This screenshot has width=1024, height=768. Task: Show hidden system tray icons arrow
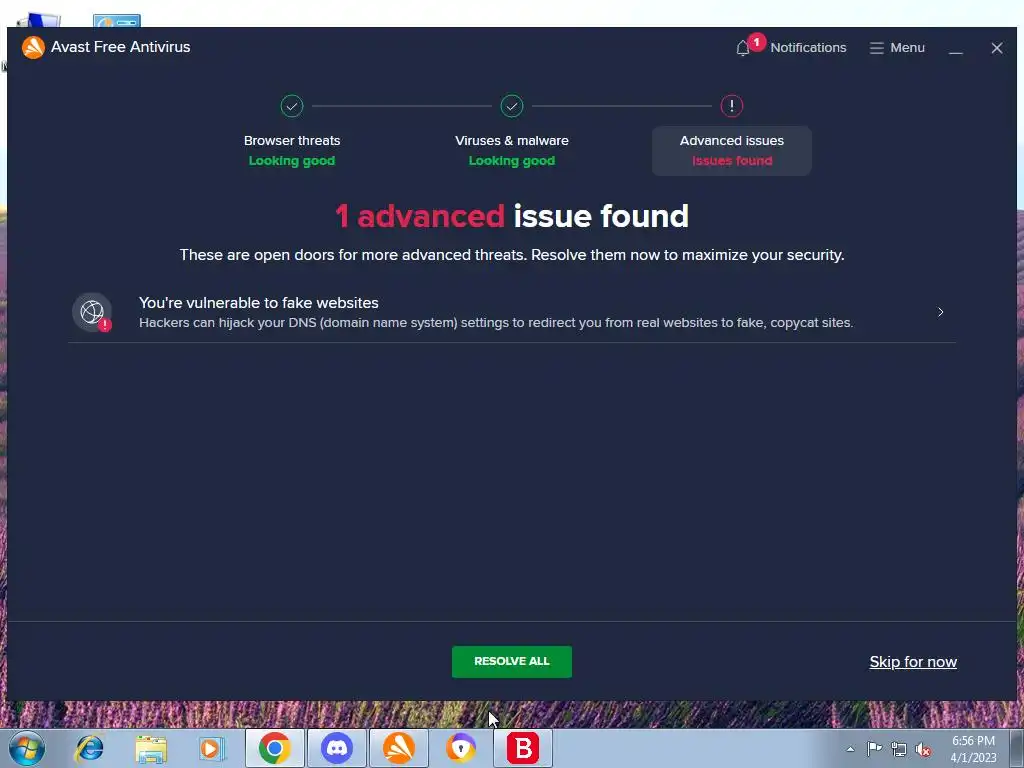coord(850,749)
